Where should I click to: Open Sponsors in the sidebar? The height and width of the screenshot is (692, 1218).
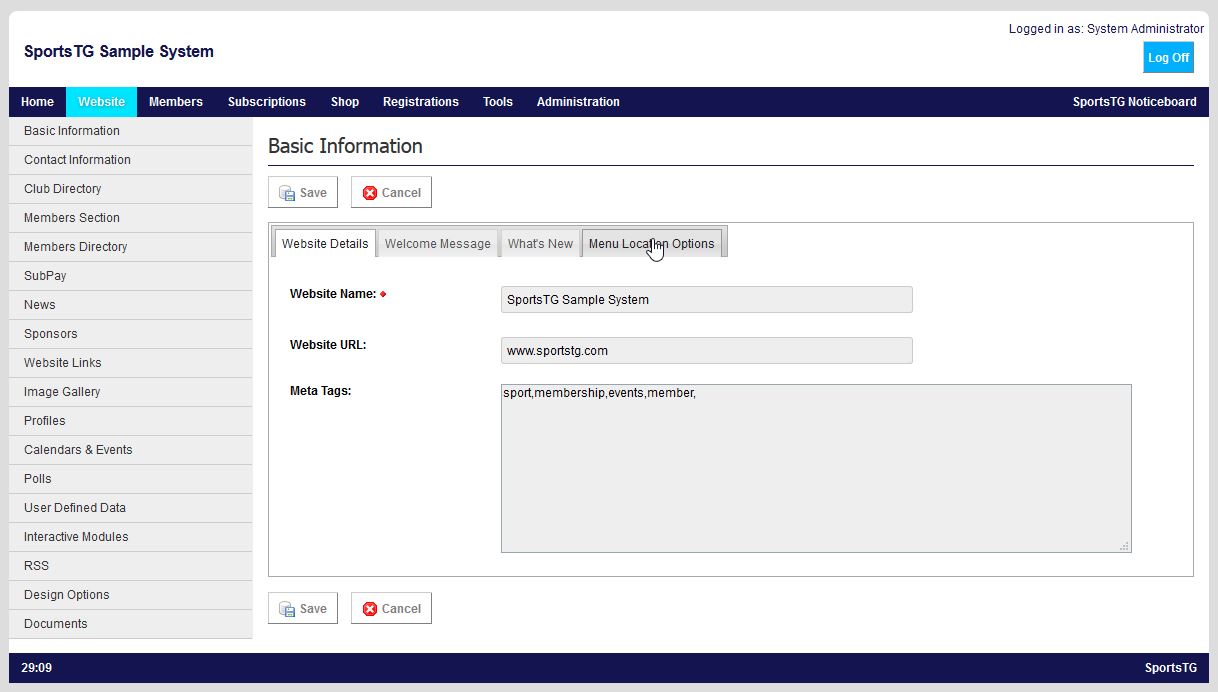coord(130,334)
